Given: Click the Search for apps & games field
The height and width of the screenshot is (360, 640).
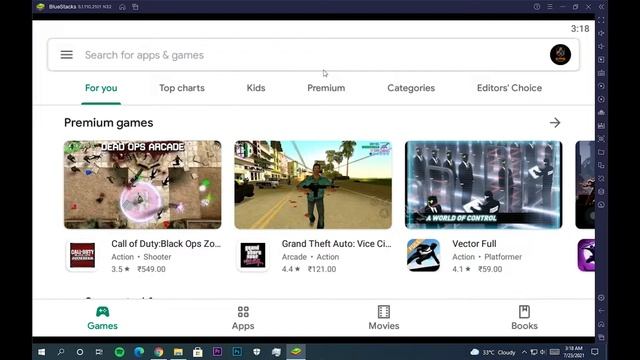Looking at the screenshot, I should (313, 55).
